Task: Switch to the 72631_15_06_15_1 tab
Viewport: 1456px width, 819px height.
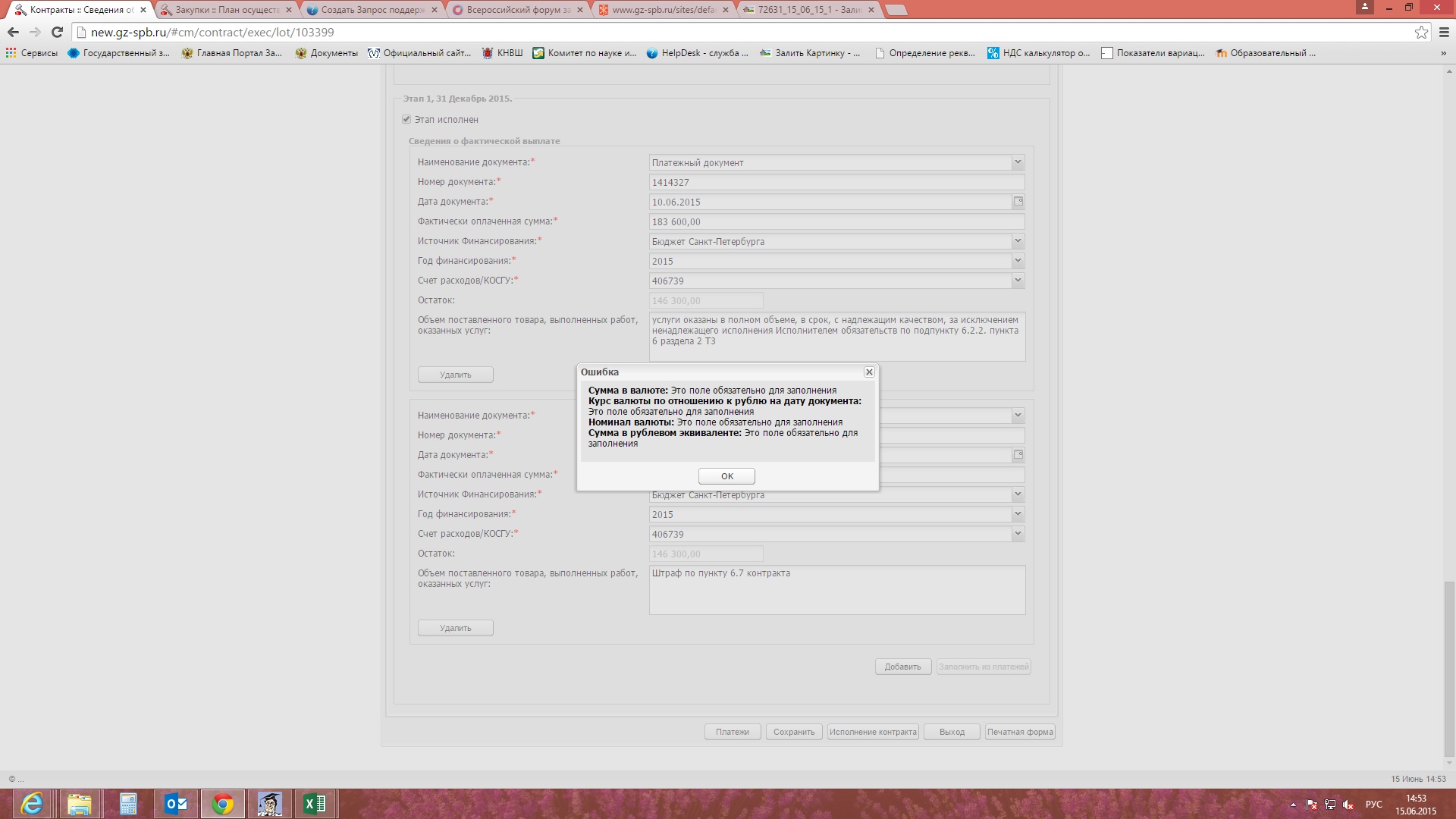Action: click(x=808, y=10)
